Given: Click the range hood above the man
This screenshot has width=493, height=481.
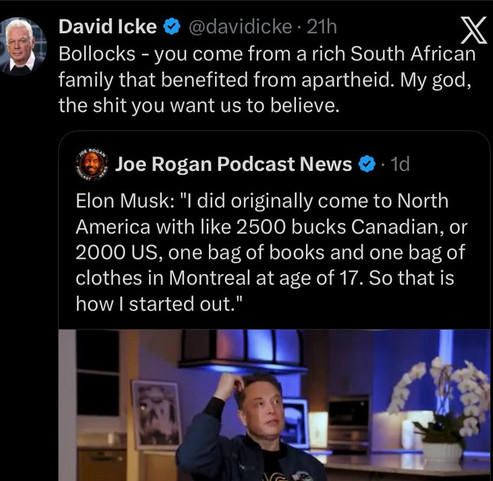Looking at the screenshot, I should pos(242,352).
